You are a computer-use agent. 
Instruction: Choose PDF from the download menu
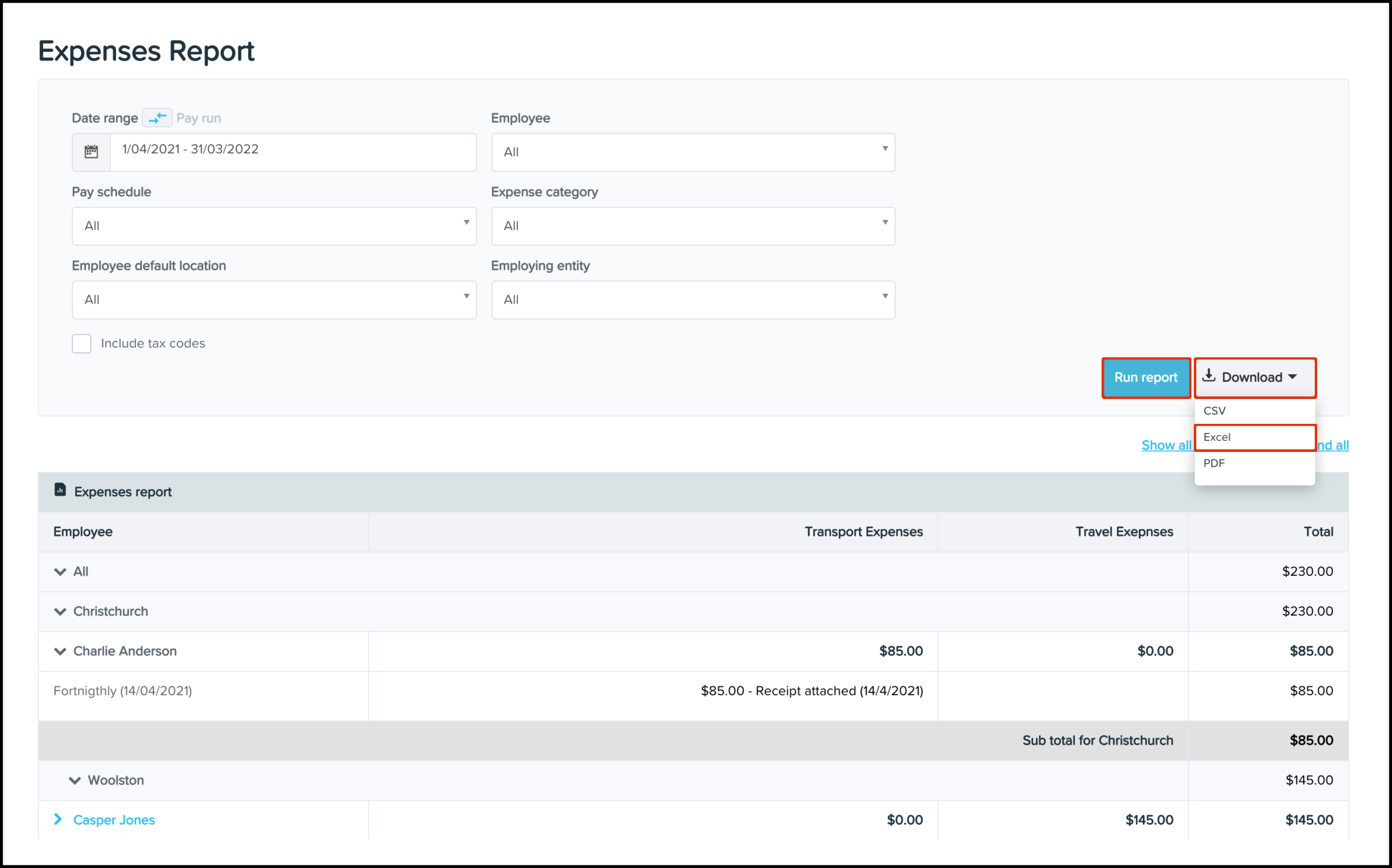(x=1214, y=463)
